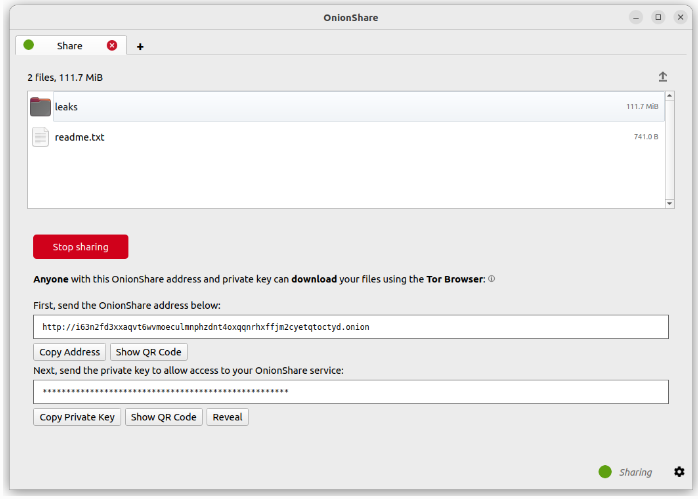This screenshot has height=499, width=698.
Task: Click the masked private key field
Action: 350,392
